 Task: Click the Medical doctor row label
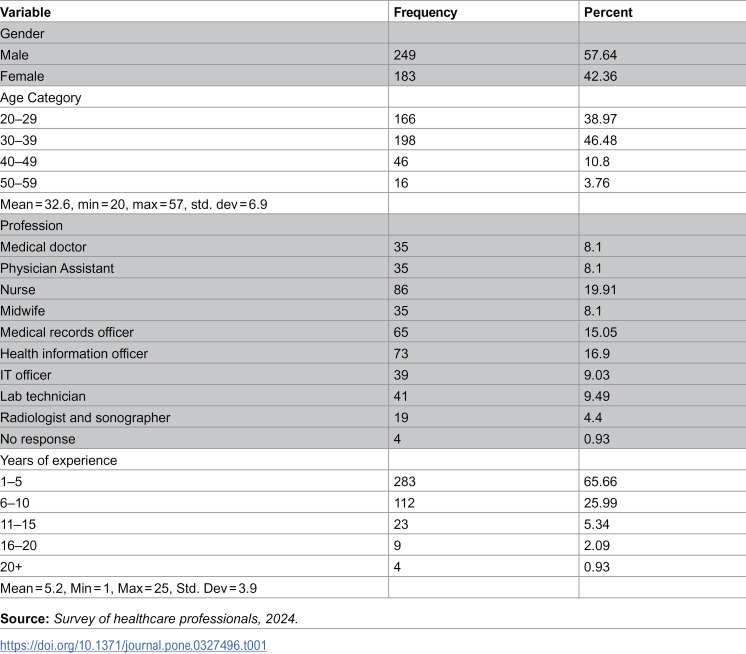pos(43,246)
